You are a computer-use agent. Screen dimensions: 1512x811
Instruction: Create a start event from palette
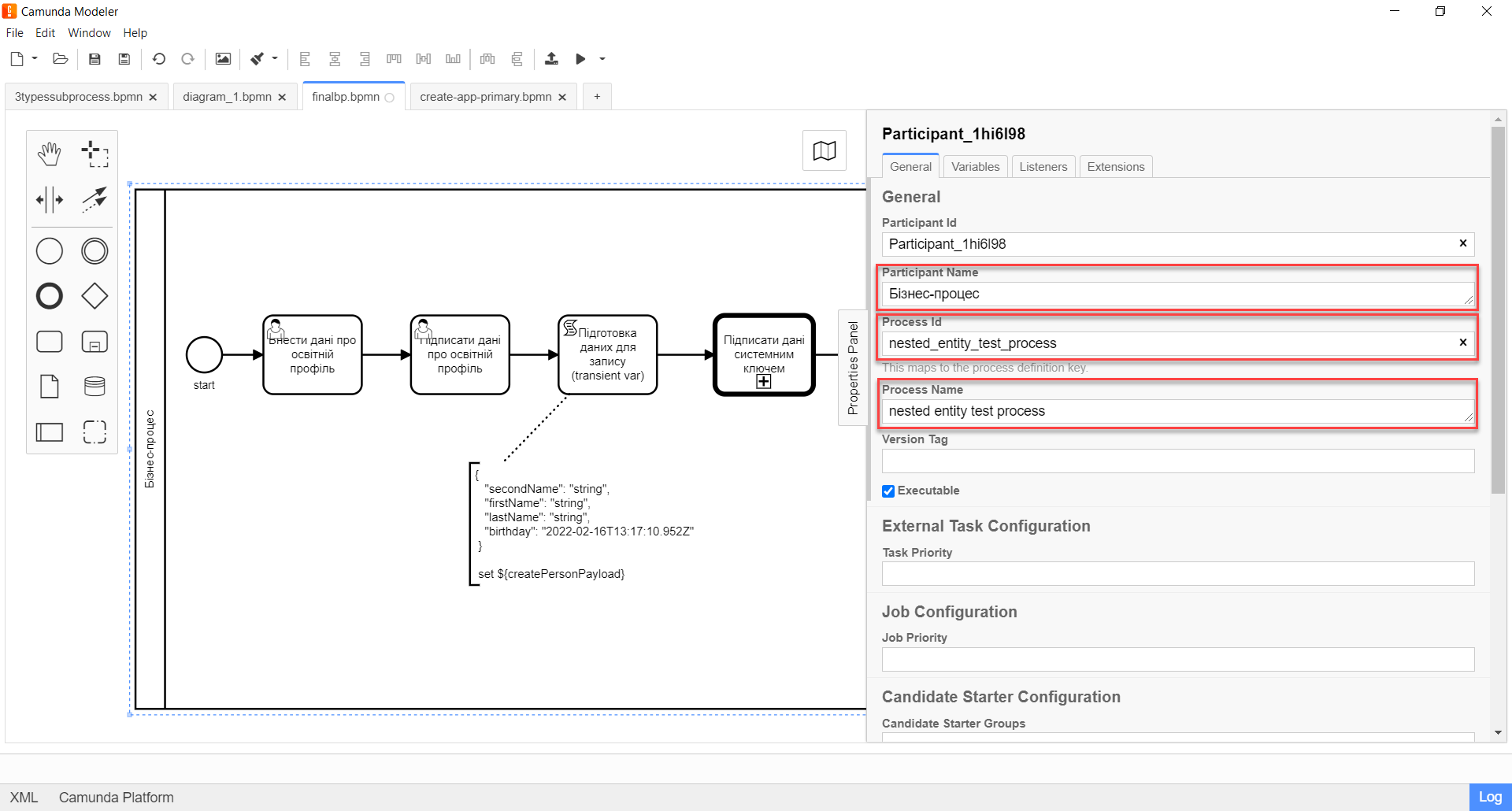pyautogui.click(x=50, y=251)
